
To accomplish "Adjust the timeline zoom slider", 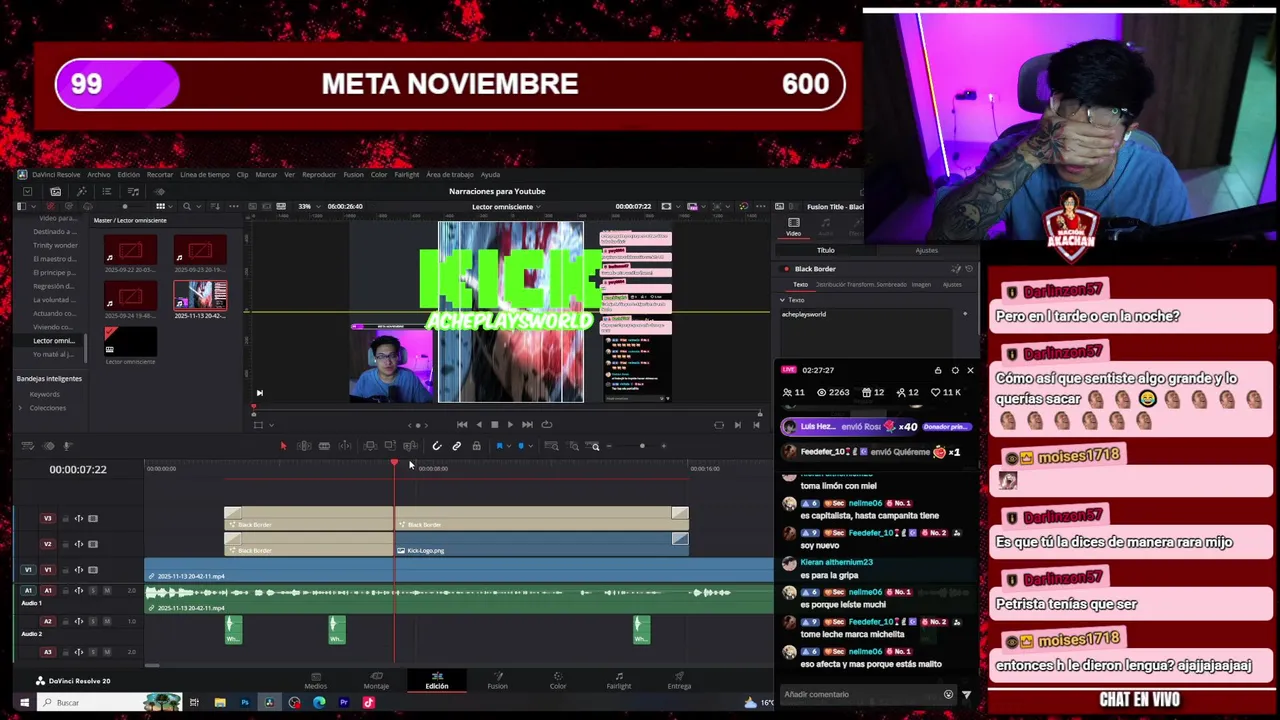I will [642, 446].
